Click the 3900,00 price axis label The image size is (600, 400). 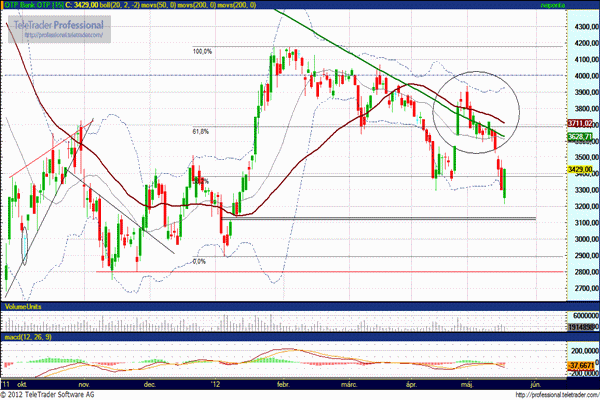(586, 92)
